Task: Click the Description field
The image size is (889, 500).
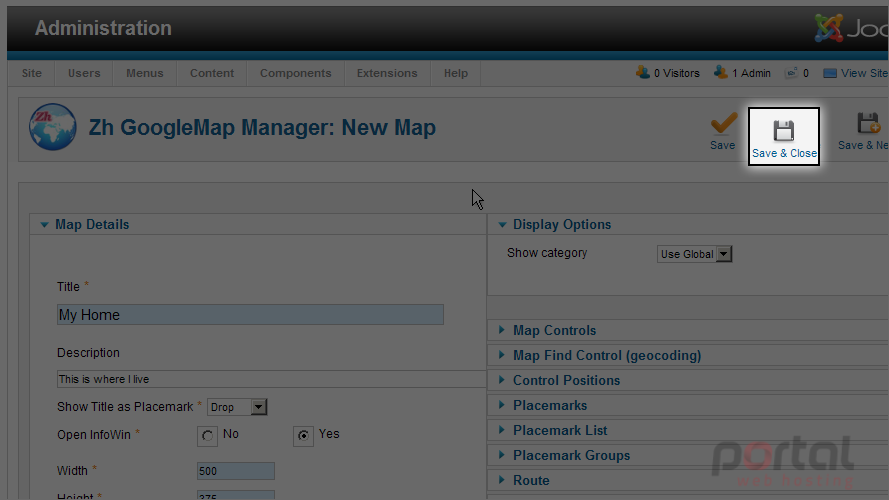Action: pos(272,379)
